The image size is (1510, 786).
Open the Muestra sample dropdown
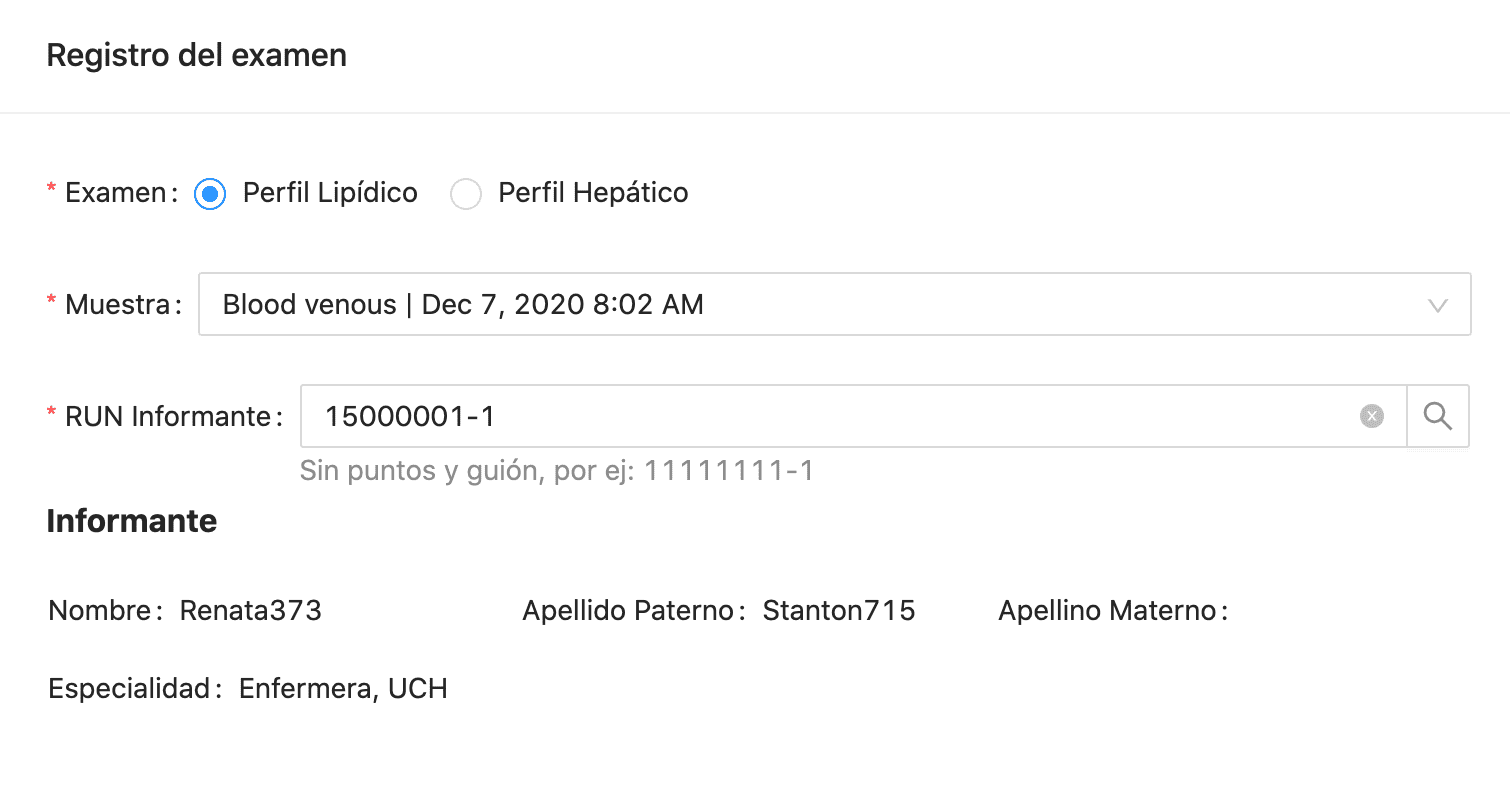click(834, 304)
